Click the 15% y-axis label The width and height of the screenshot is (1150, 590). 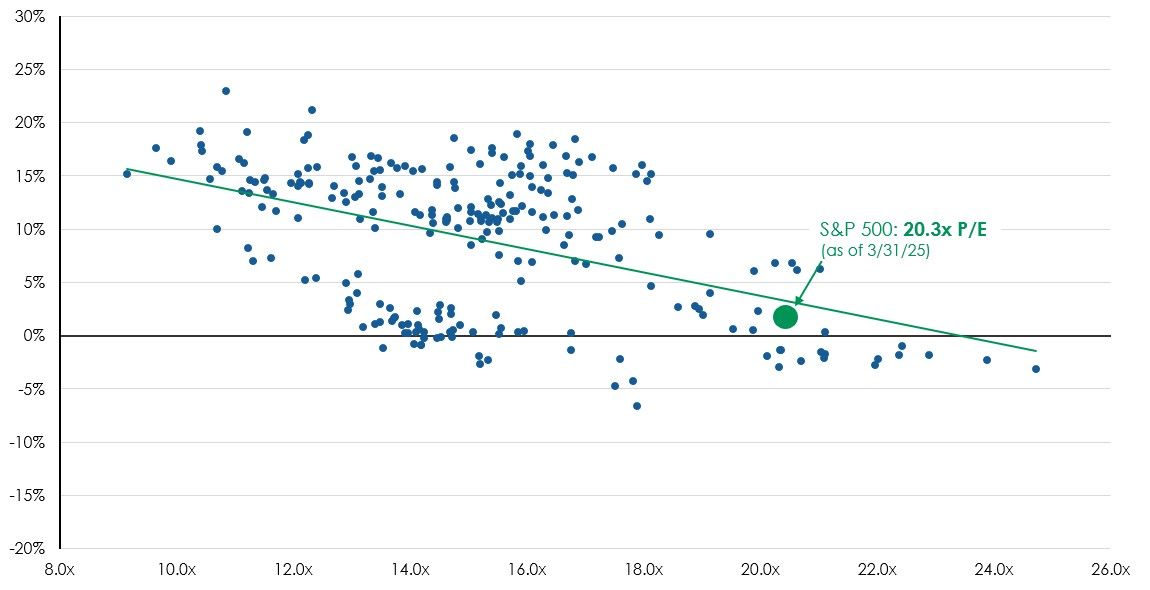(x=31, y=176)
